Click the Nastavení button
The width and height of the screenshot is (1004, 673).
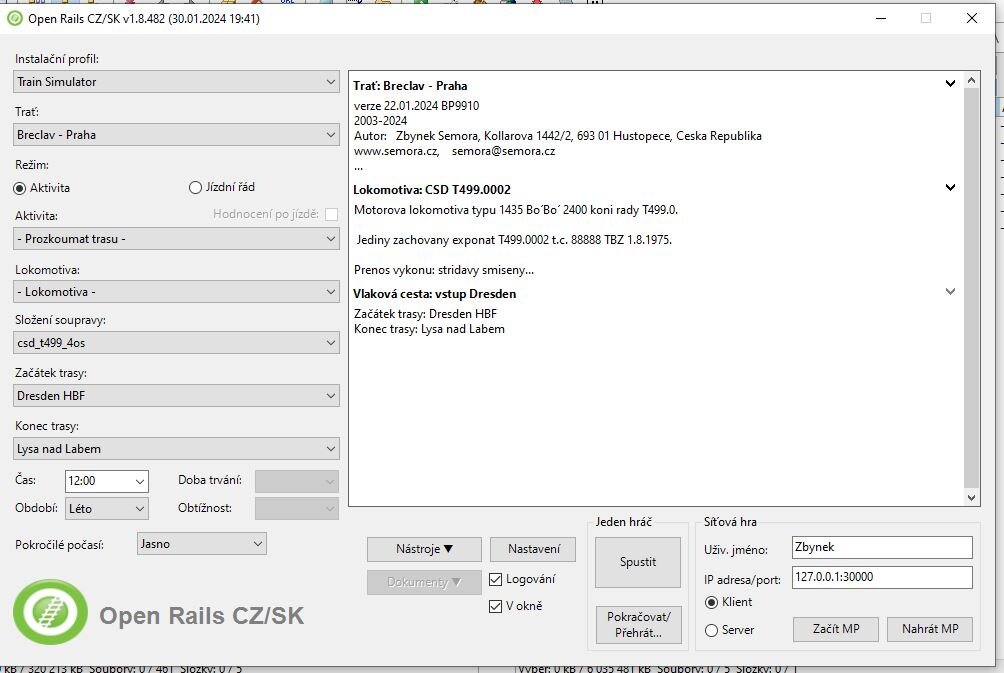[x=533, y=549]
